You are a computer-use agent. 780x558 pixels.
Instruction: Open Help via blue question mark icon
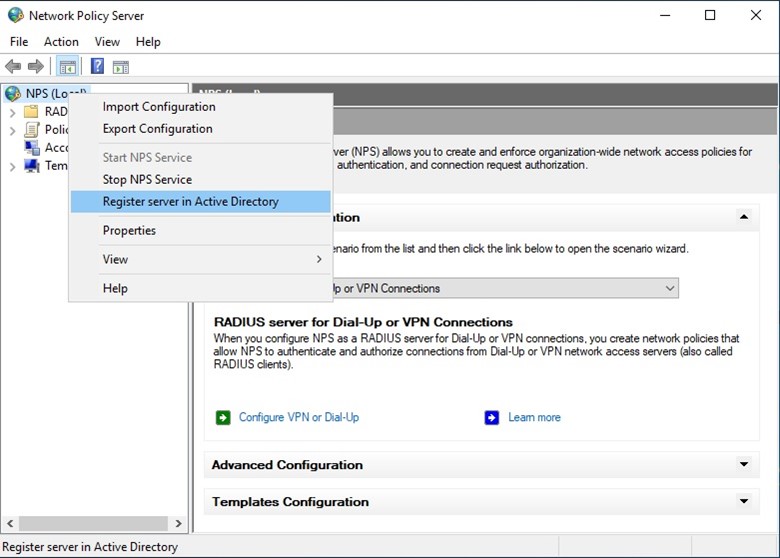97,66
